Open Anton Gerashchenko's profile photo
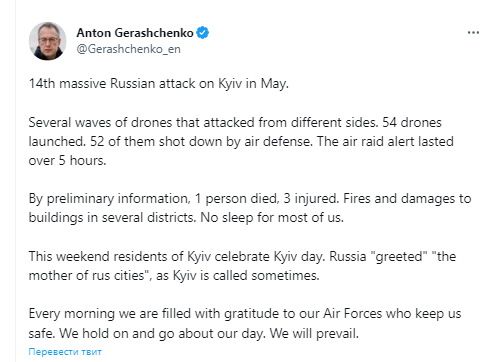488x362 pixels. pyautogui.click(x=48, y=41)
